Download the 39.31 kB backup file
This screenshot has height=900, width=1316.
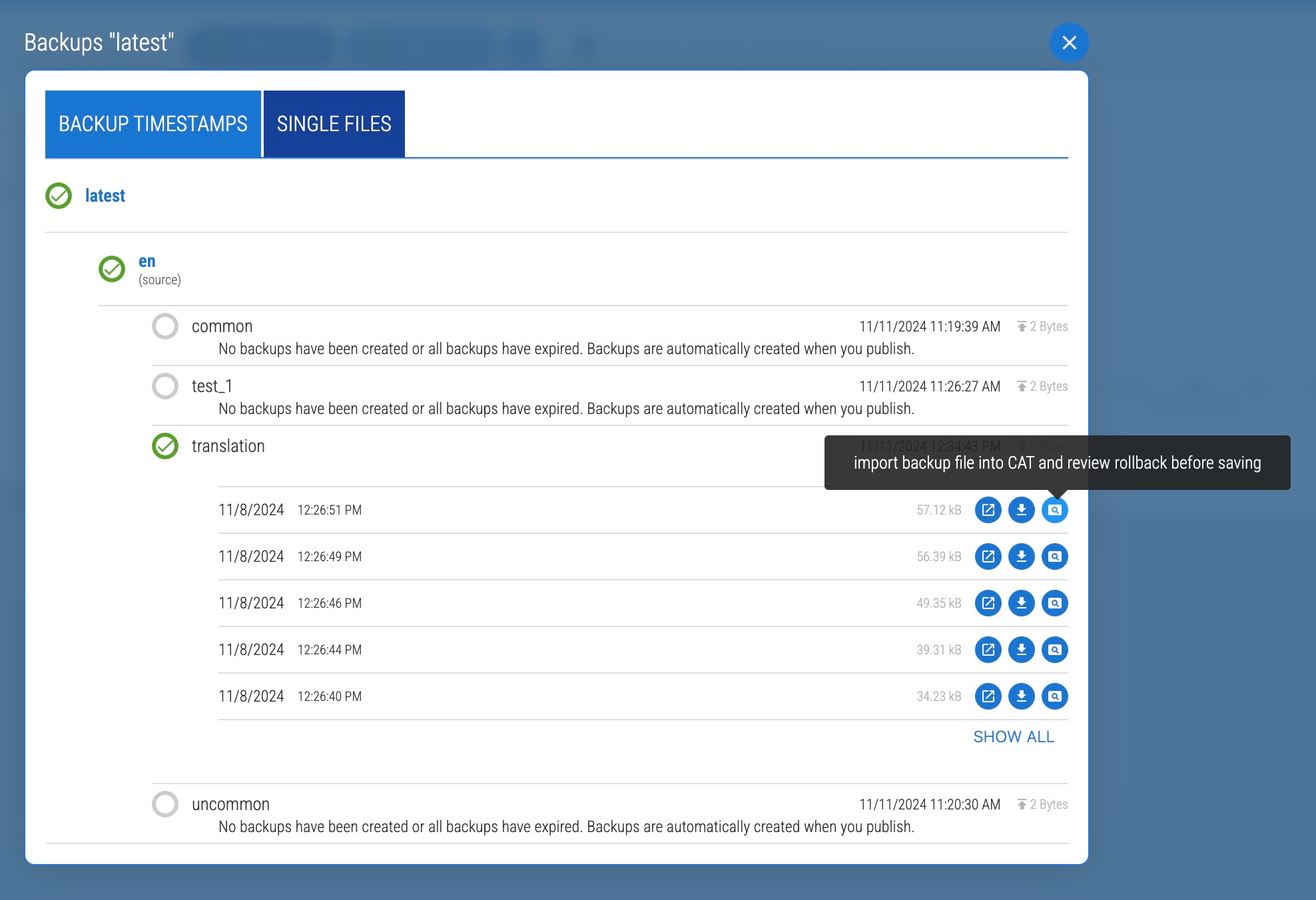1021,650
